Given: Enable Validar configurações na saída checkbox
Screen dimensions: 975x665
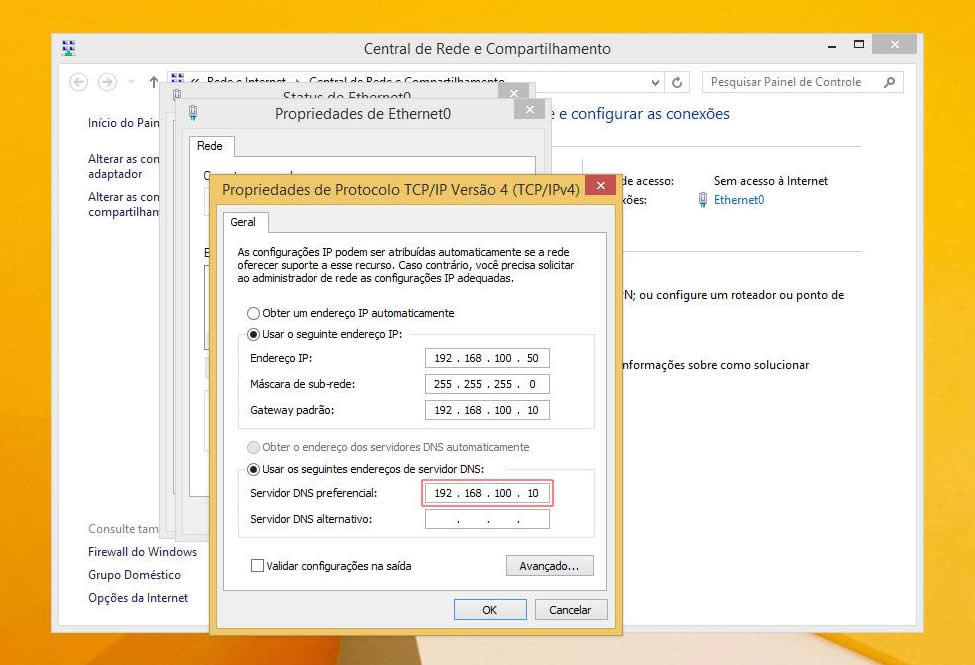Looking at the screenshot, I should pyautogui.click(x=258, y=566).
